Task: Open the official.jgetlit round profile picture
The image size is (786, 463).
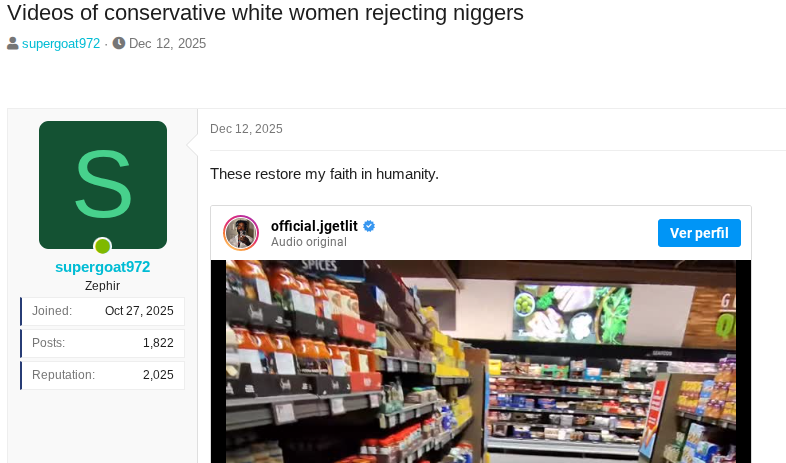Action: coord(241,233)
